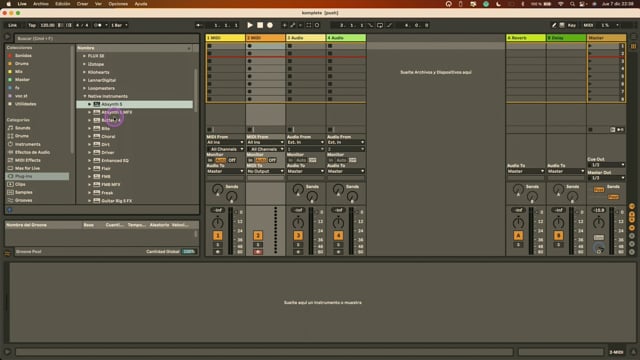The height and width of the screenshot is (360, 640).
Task: Set track 1 monitor to In
Action: click(x=210, y=160)
